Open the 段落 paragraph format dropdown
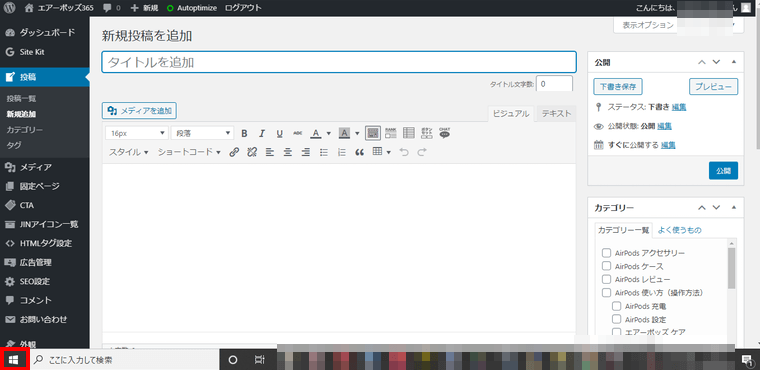 click(202, 133)
